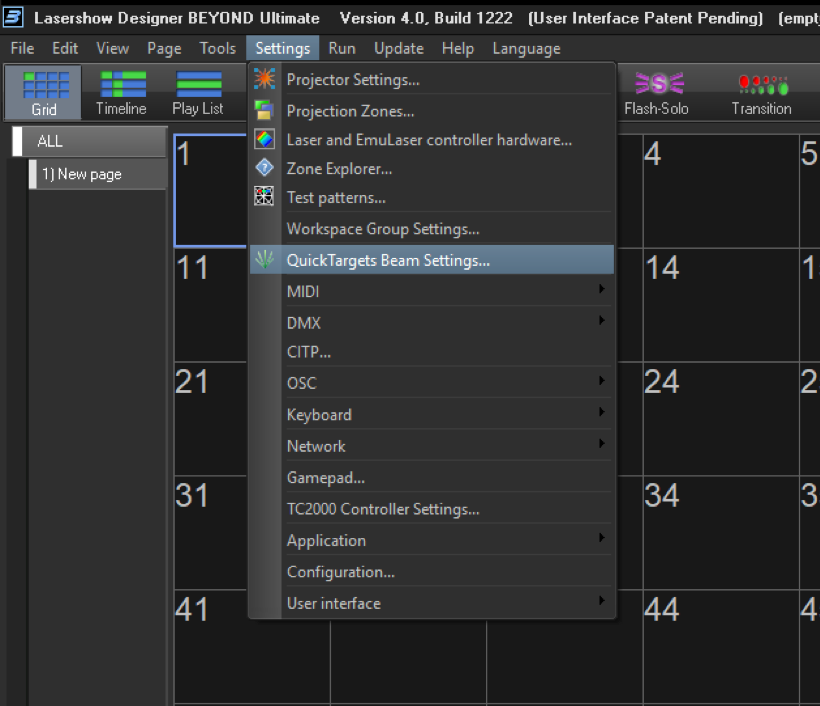Open QuickTargets Beam Settings...

[432, 260]
